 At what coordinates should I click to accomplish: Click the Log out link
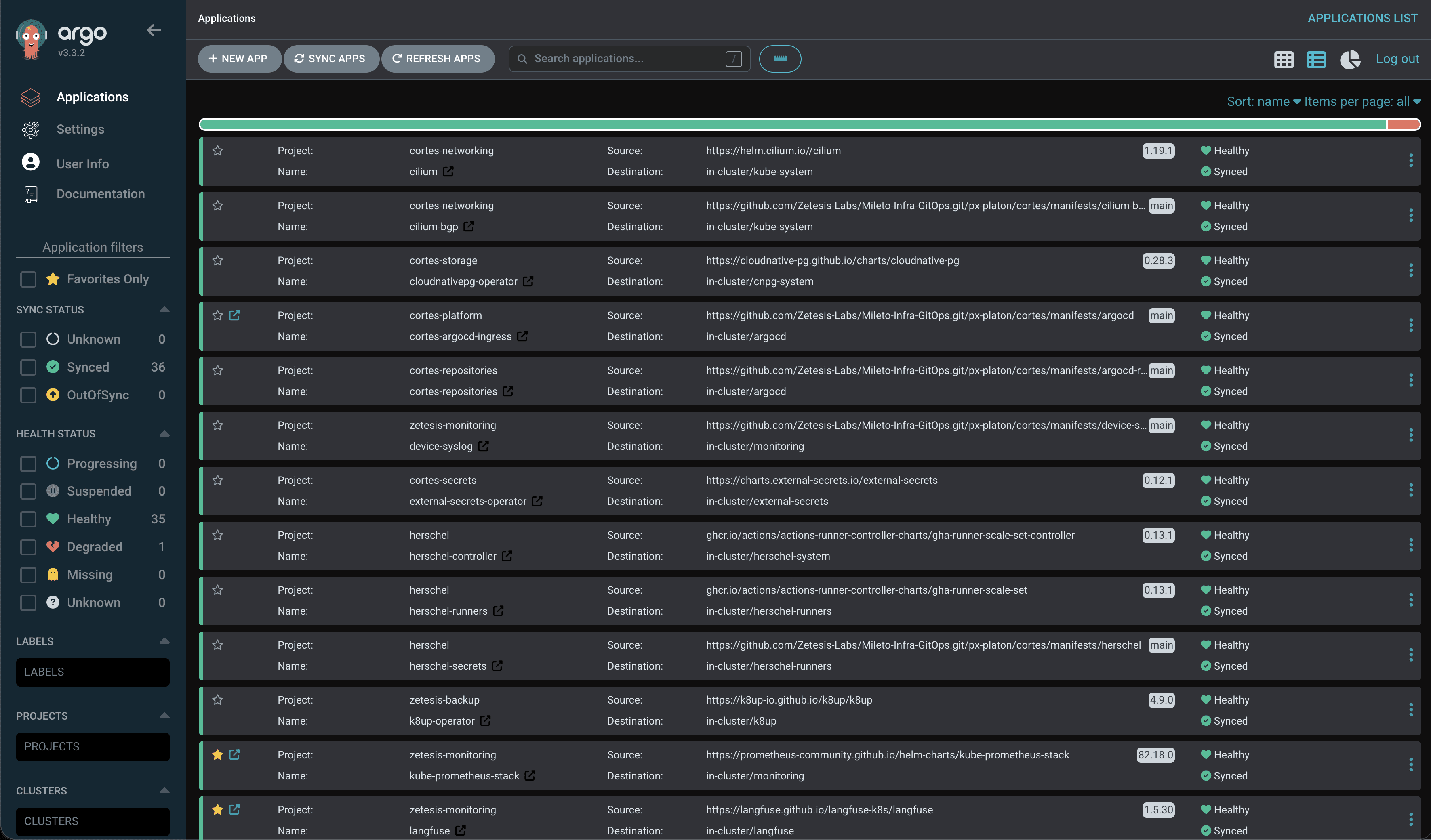(x=1397, y=59)
